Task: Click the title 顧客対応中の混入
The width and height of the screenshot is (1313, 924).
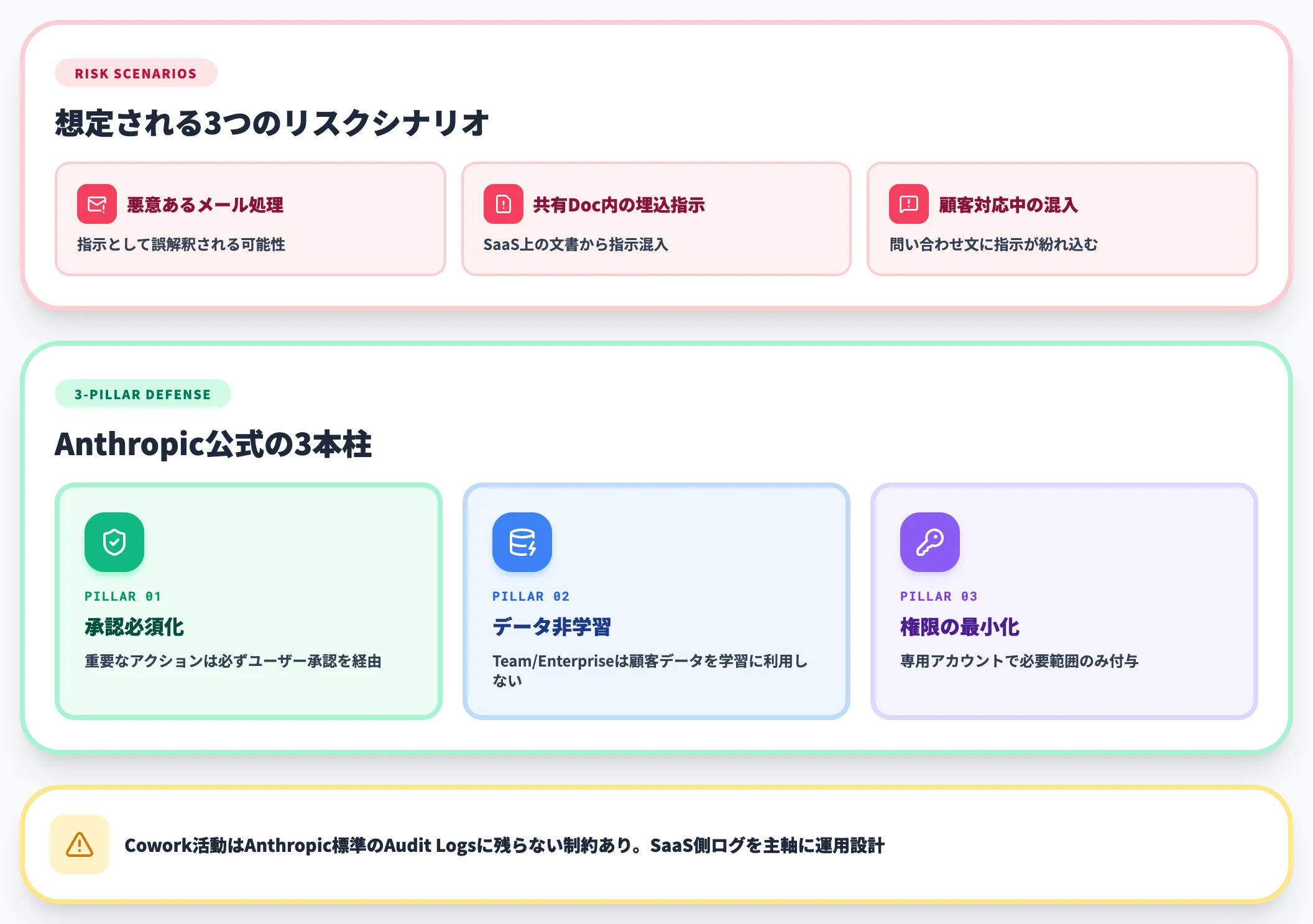Action: pyautogui.click(x=1008, y=205)
